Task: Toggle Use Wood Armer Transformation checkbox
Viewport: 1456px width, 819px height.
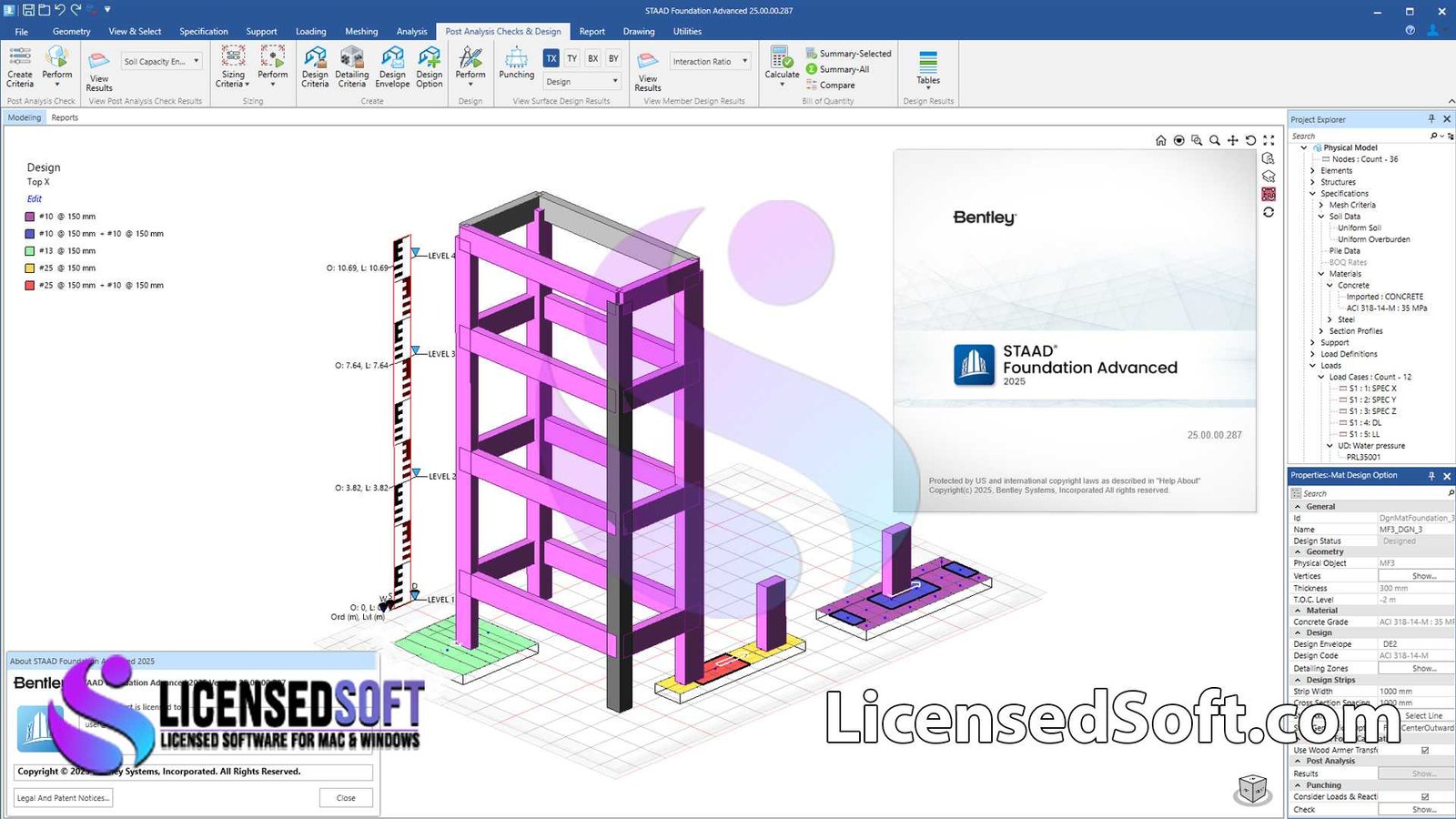Action: click(x=1425, y=751)
